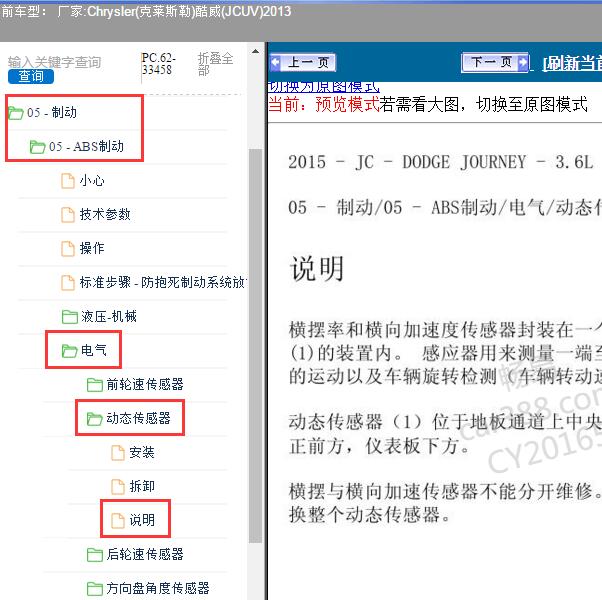Screen dimensions: 602x600
Task: Open the 说明 document
Action: (x=142, y=520)
